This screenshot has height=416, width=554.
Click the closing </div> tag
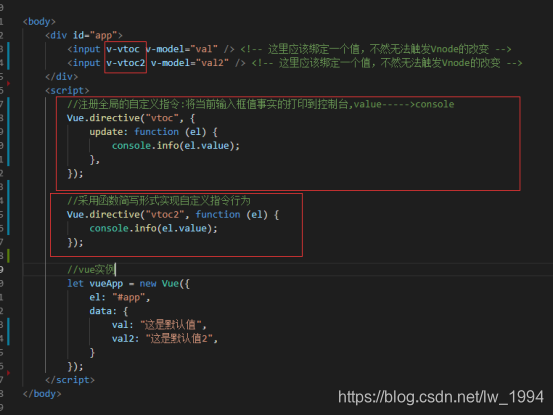61,77
